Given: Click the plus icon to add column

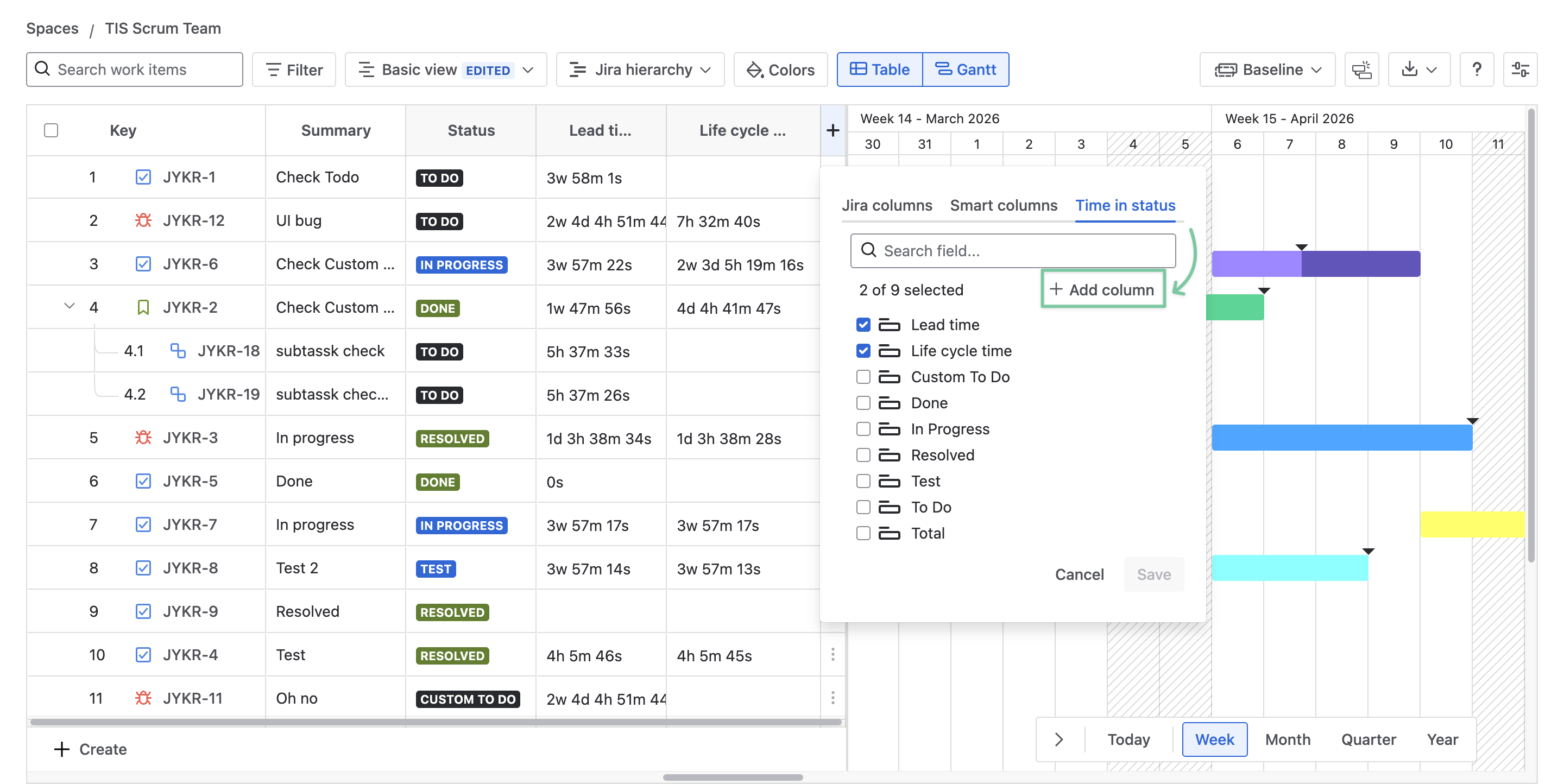Looking at the screenshot, I should [x=833, y=130].
